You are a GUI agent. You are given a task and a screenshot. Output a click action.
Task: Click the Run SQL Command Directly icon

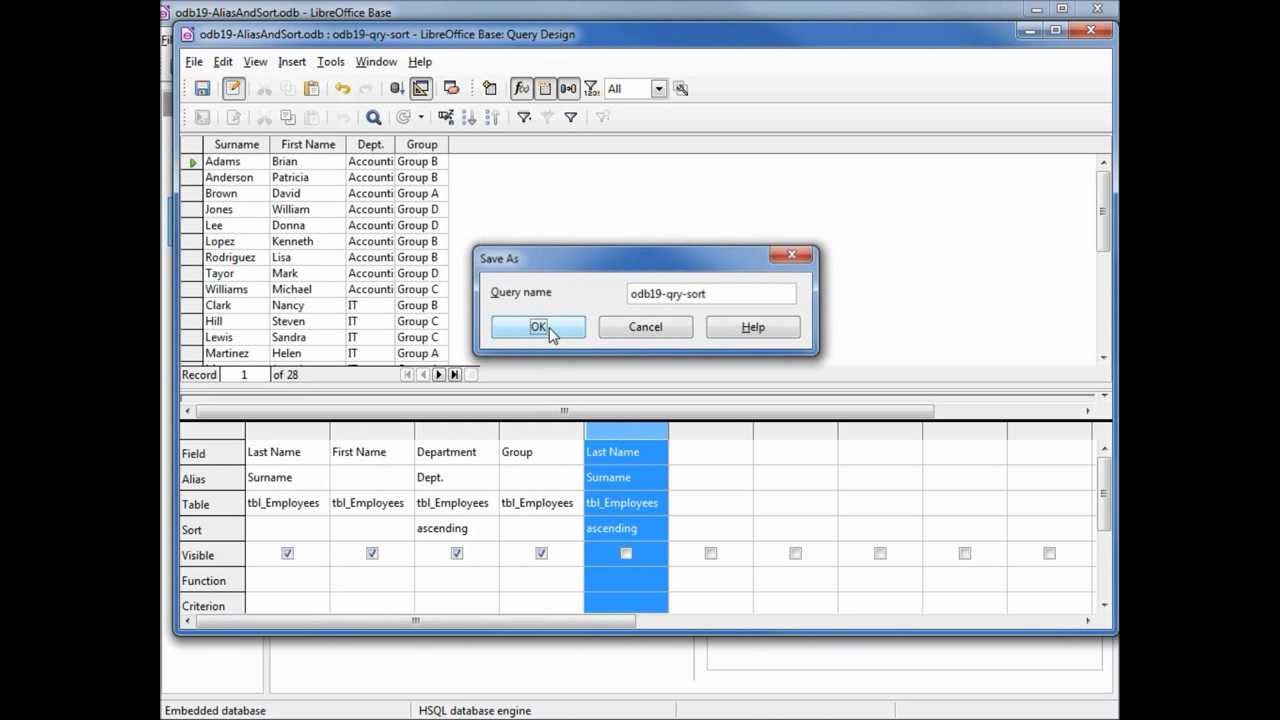tap(451, 88)
